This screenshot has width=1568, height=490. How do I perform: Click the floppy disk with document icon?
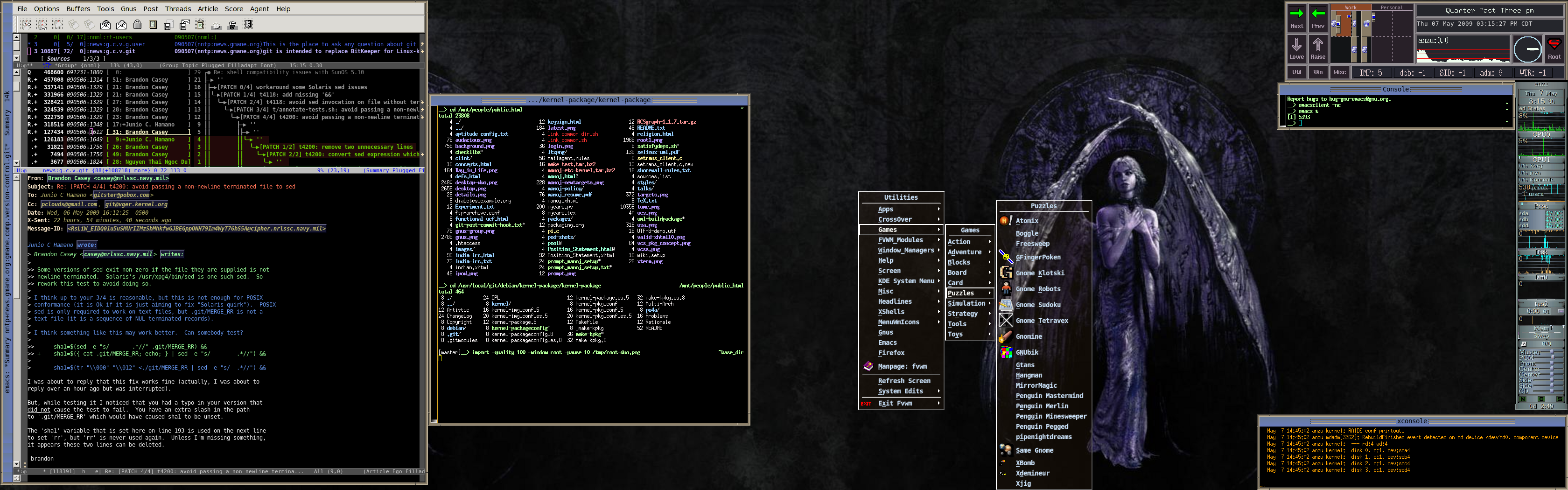168,24
